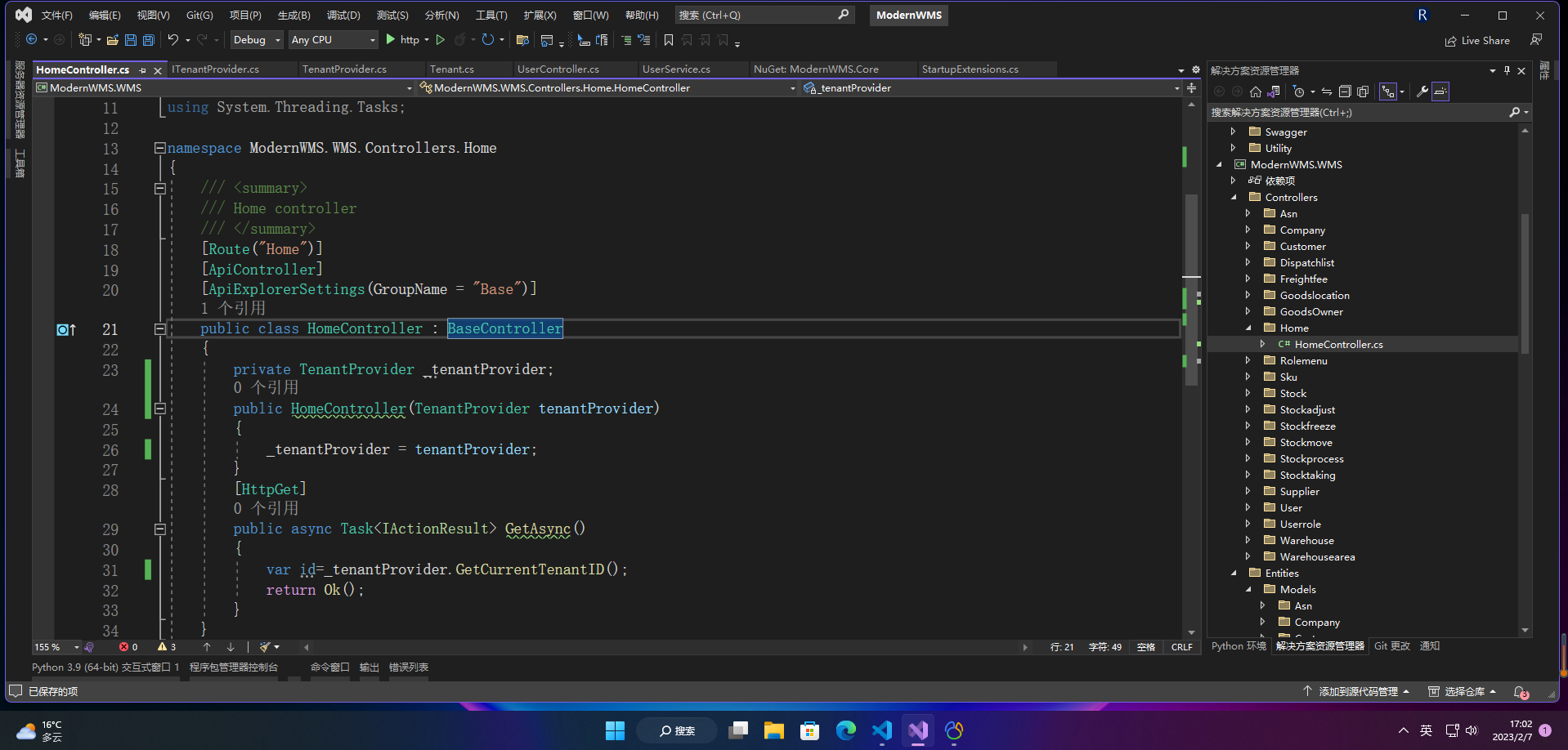The image size is (1568, 750).
Task: Open Properties with the wrench icon
Action: coord(1422,92)
